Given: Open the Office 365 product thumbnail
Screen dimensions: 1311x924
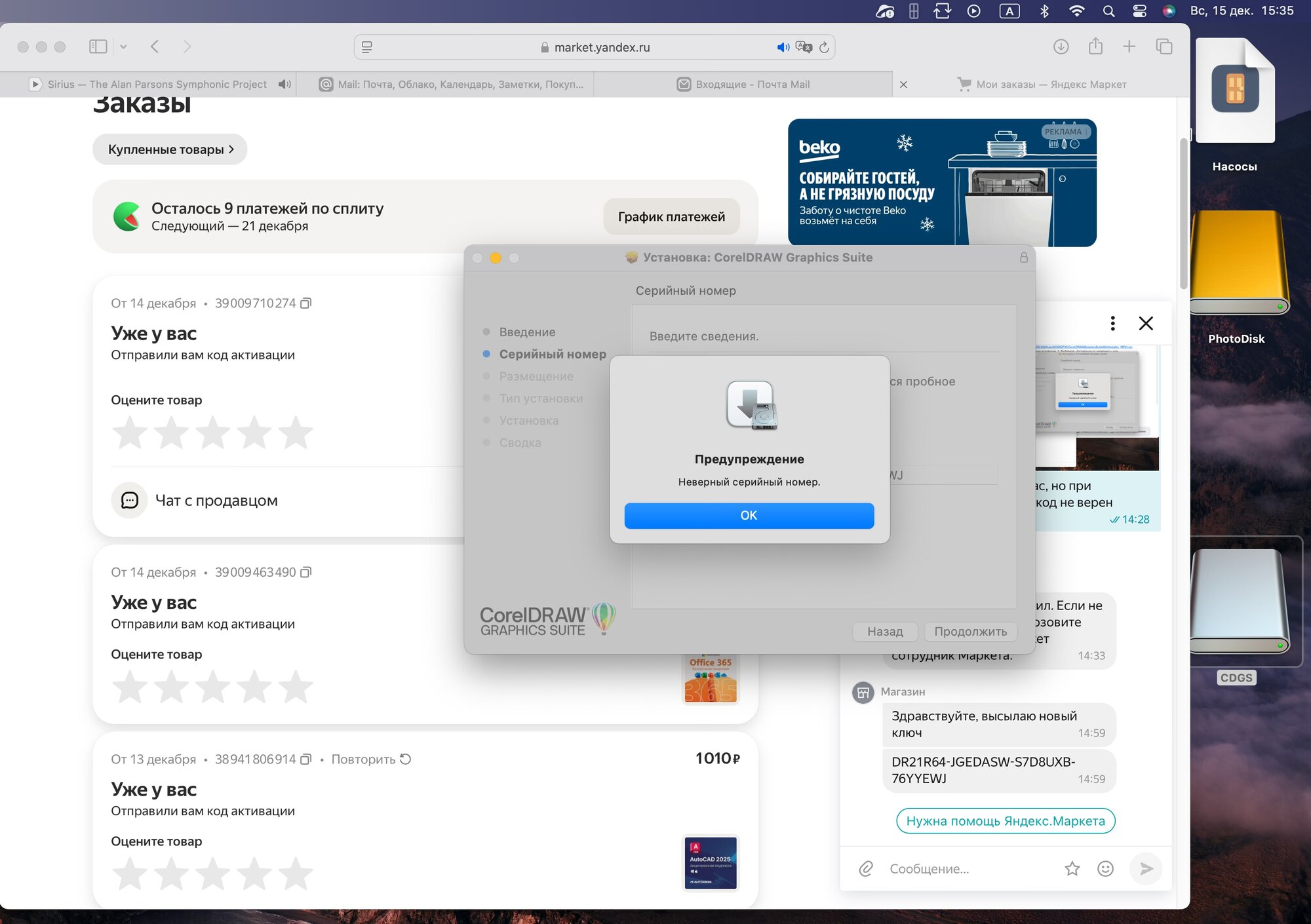Looking at the screenshot, I should [711, 679].
